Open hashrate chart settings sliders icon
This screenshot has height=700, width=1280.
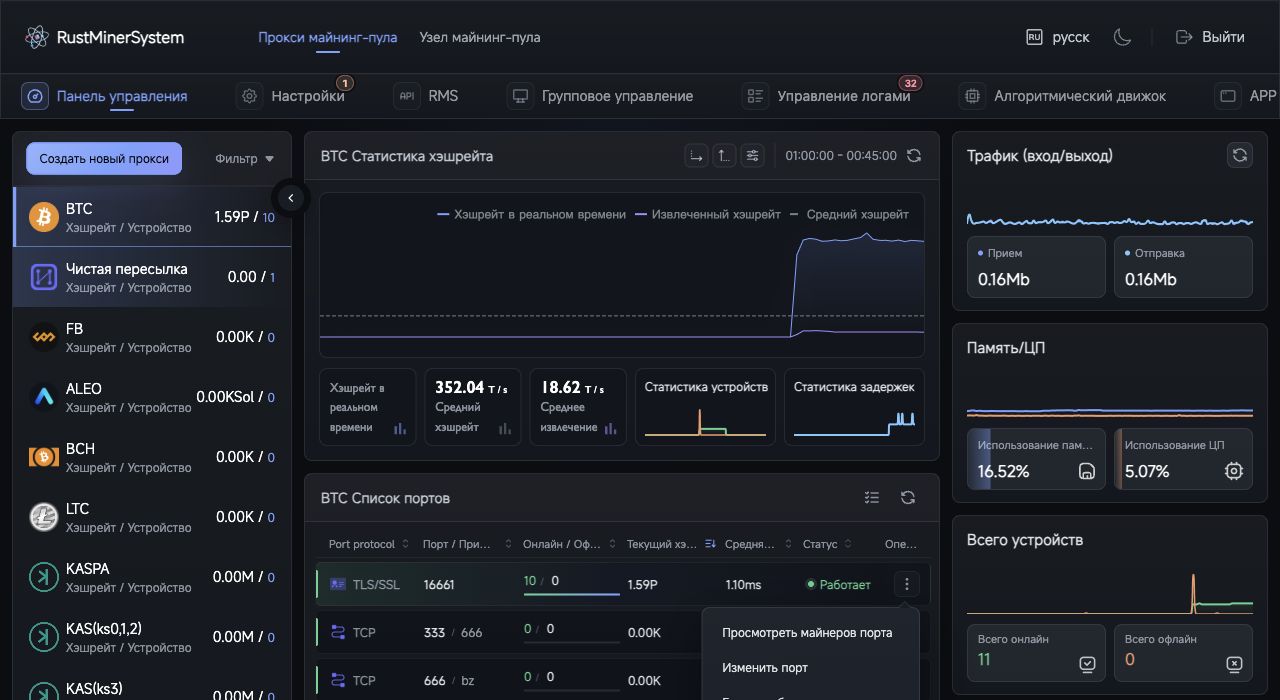point(752,156)
